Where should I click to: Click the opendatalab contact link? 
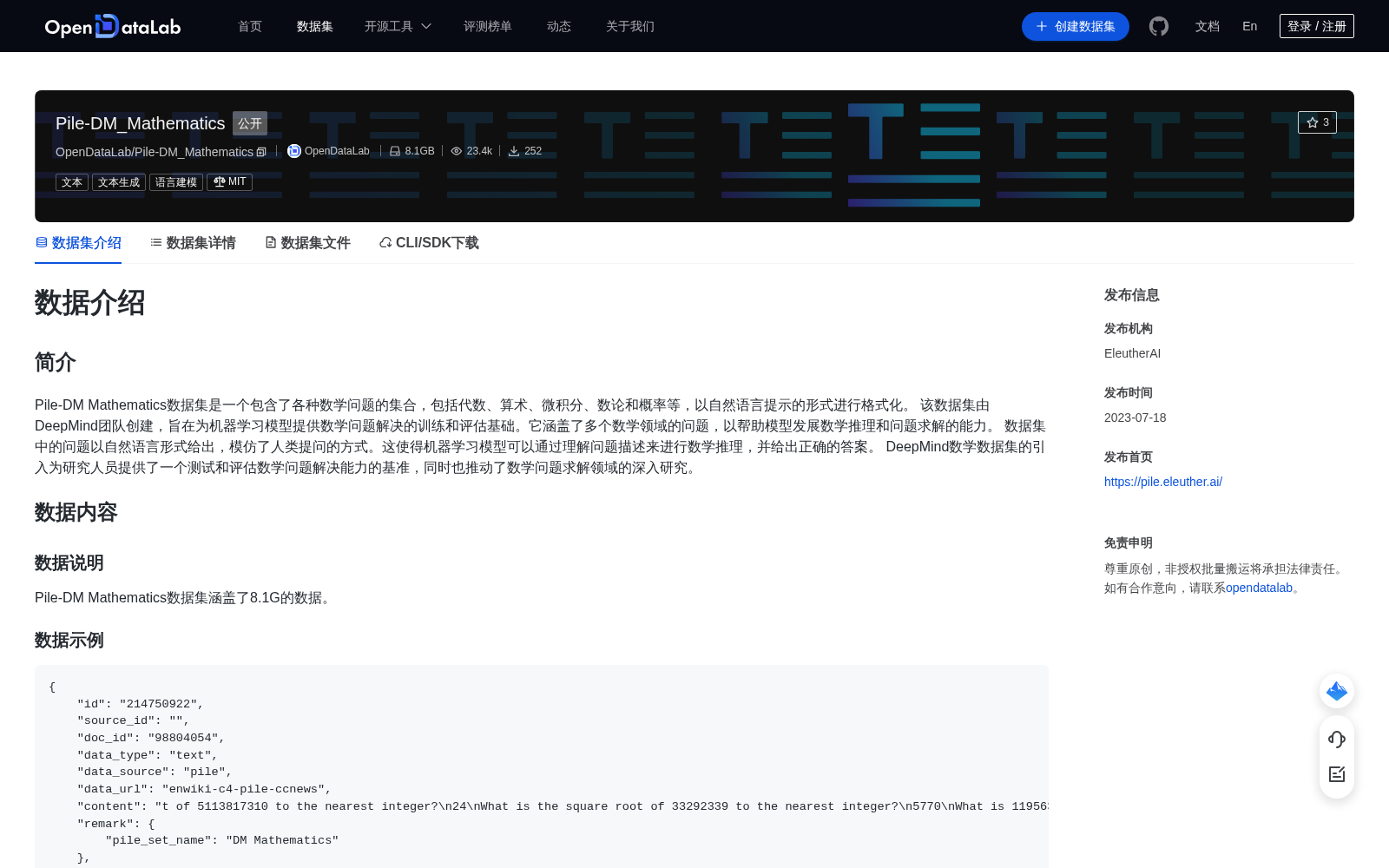pos(1259,588)
